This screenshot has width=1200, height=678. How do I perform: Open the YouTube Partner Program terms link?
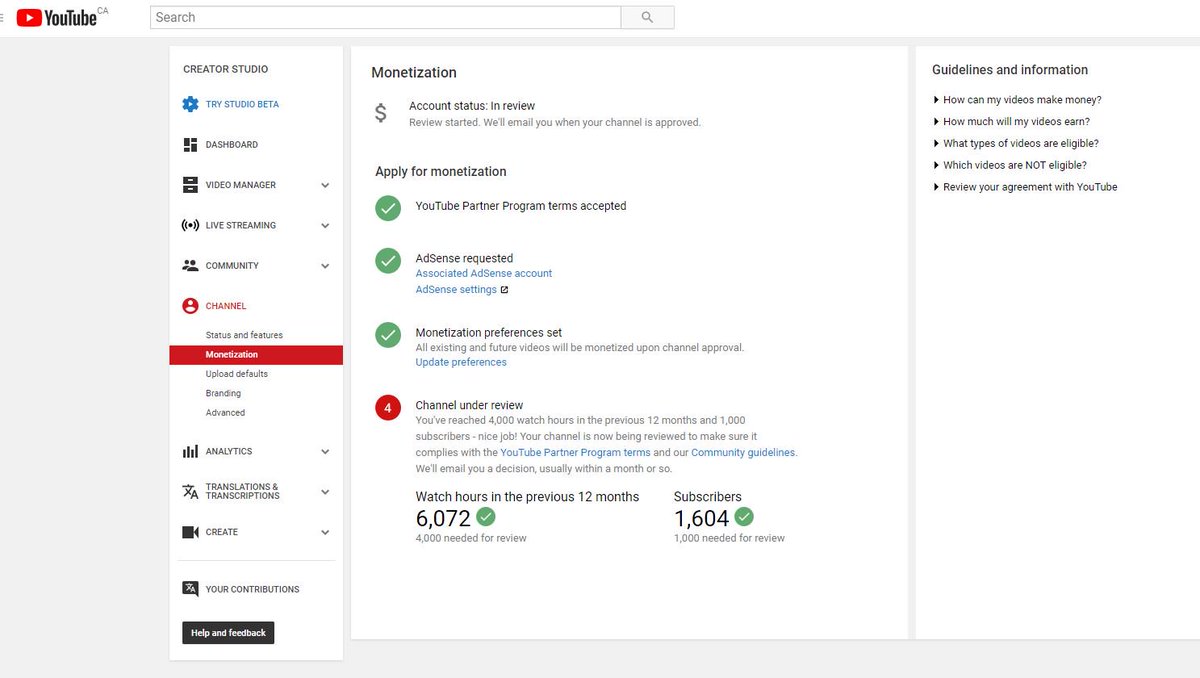[x=575, y=453]
